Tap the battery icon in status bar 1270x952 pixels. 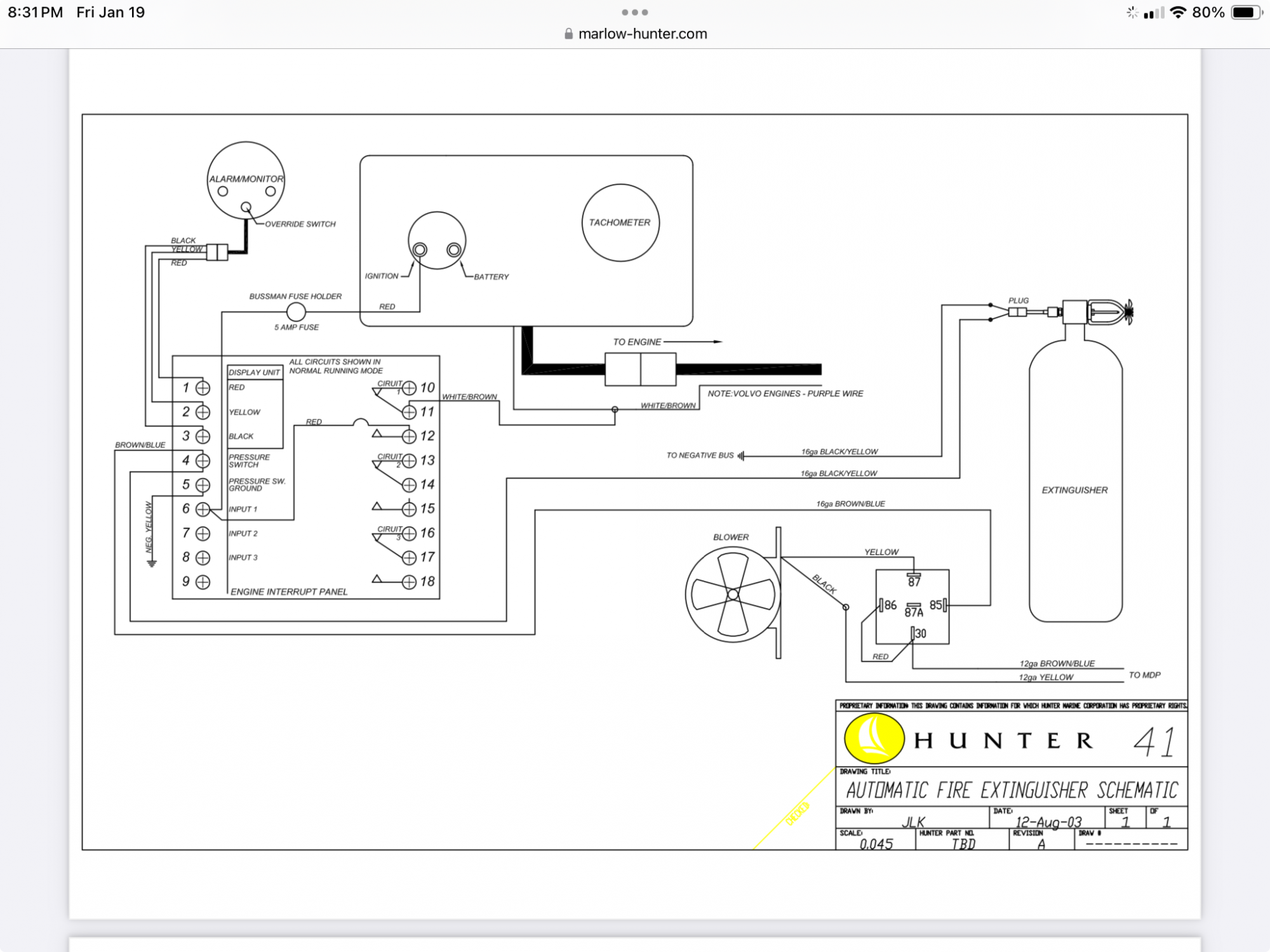(x=1245, y=13)
